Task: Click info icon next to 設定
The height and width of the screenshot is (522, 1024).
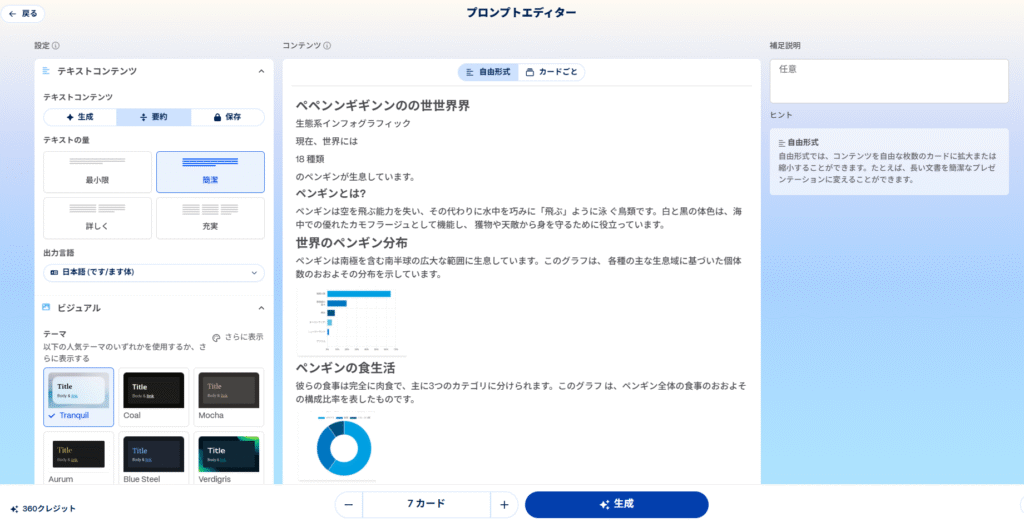Action: [56, 46]
